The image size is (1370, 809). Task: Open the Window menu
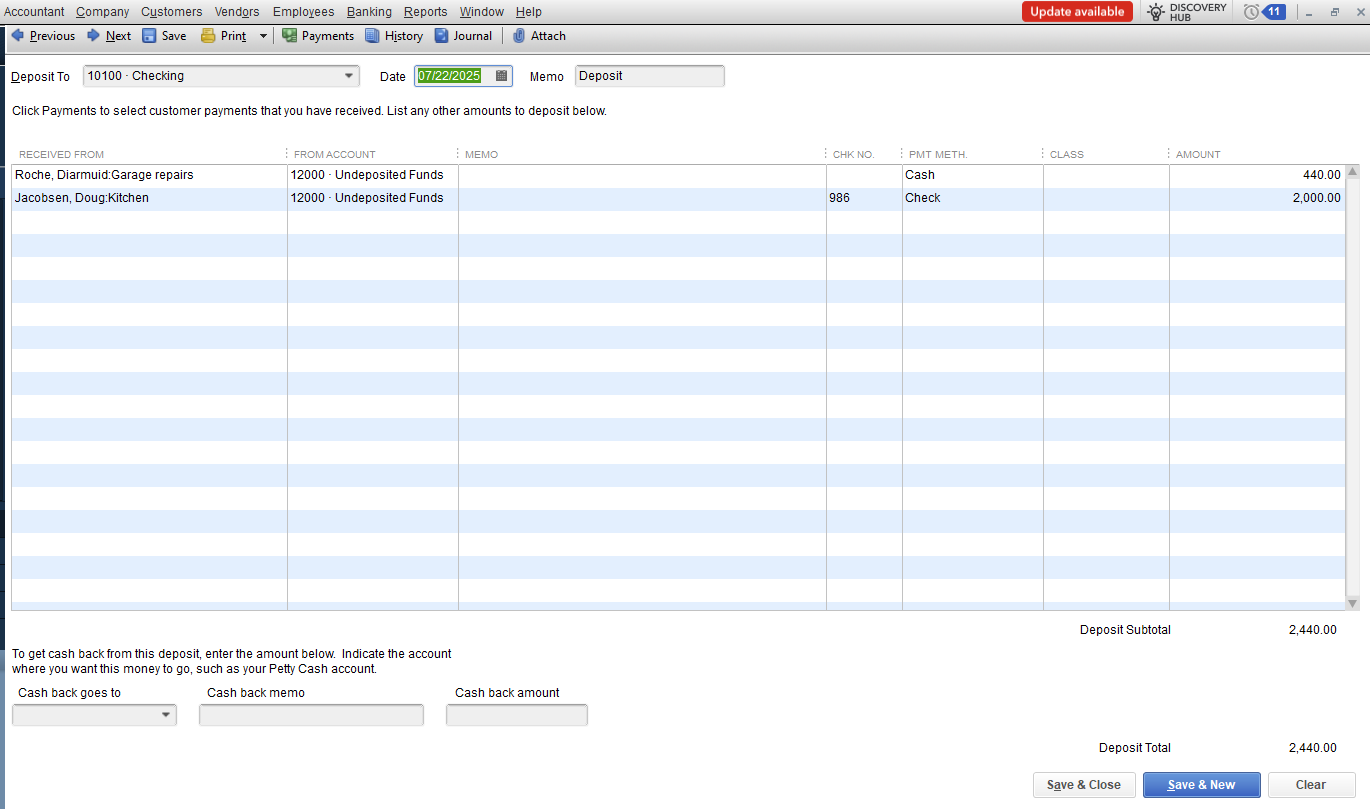tap(482, 12)
